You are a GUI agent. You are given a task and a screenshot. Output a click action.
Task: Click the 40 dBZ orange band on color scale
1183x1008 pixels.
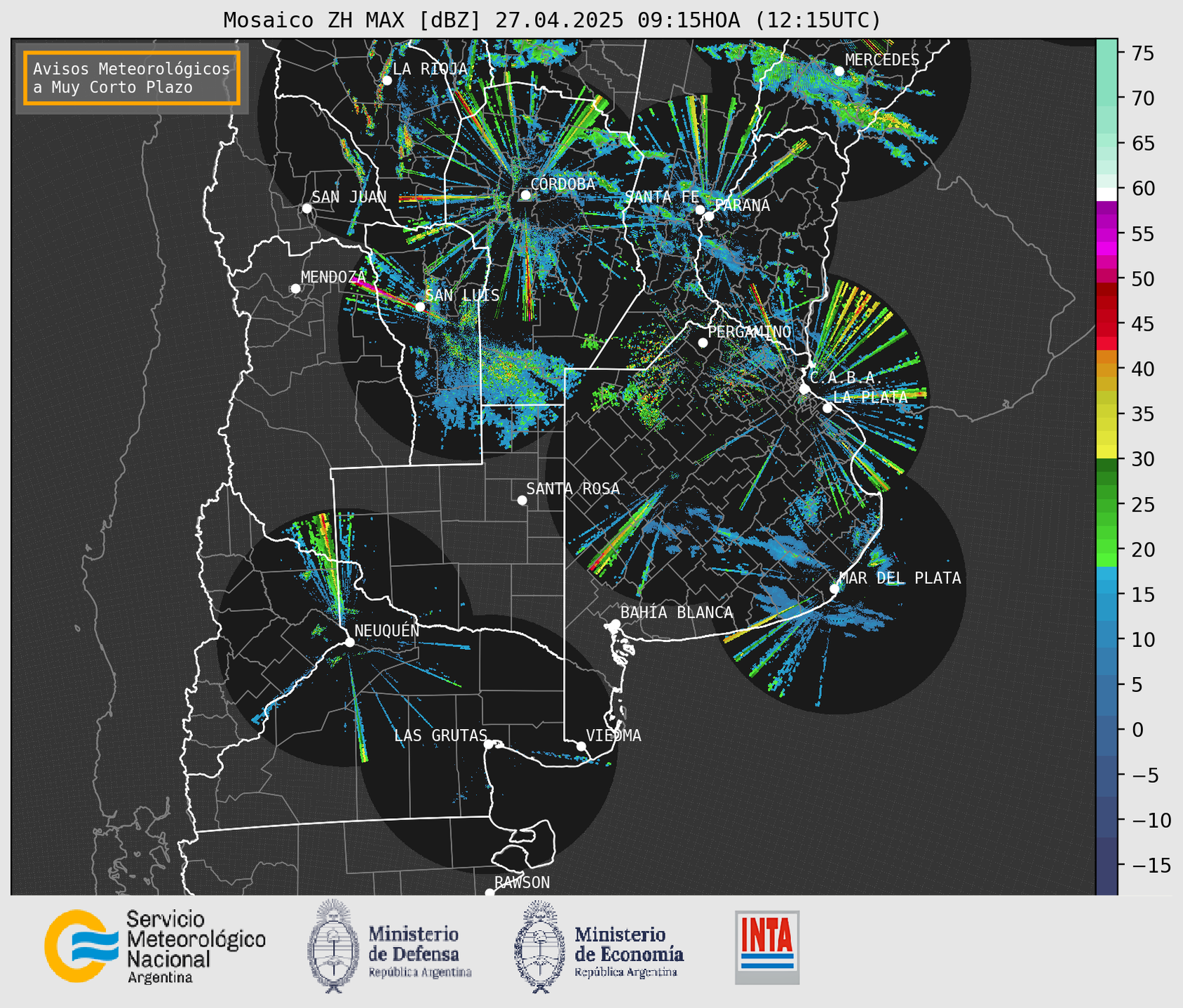[1107, 370]
